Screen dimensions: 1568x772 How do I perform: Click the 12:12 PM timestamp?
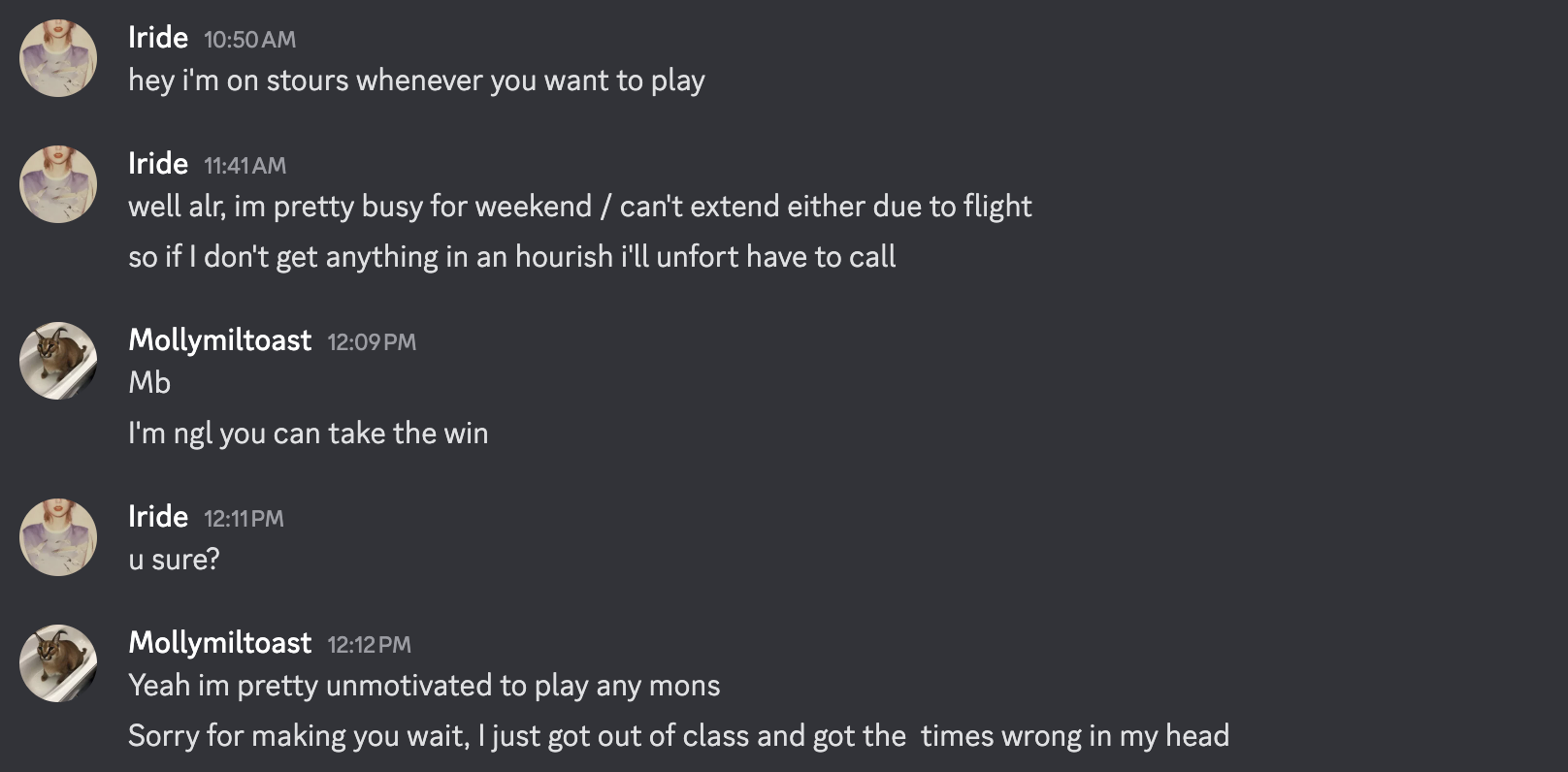click(x=370, y=645)
